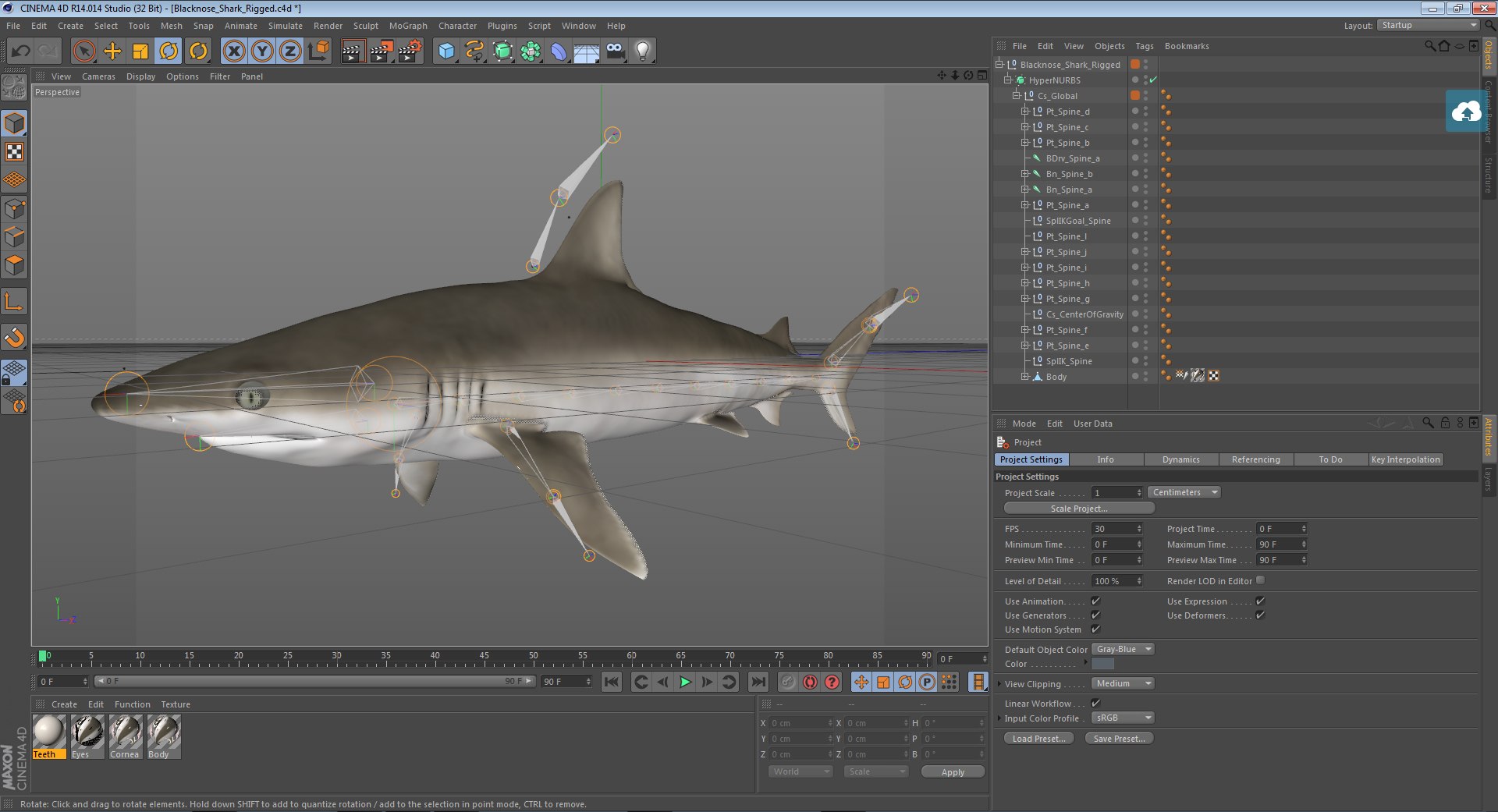
Task: Switch to the Referencing tab
Action: point(1255,459)
